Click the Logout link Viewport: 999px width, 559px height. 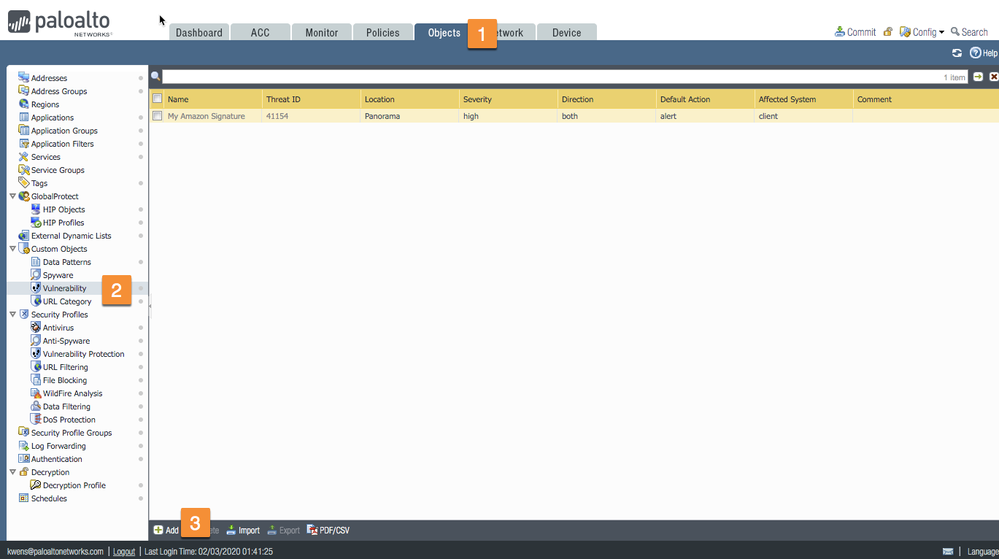[x=124, y=551]
